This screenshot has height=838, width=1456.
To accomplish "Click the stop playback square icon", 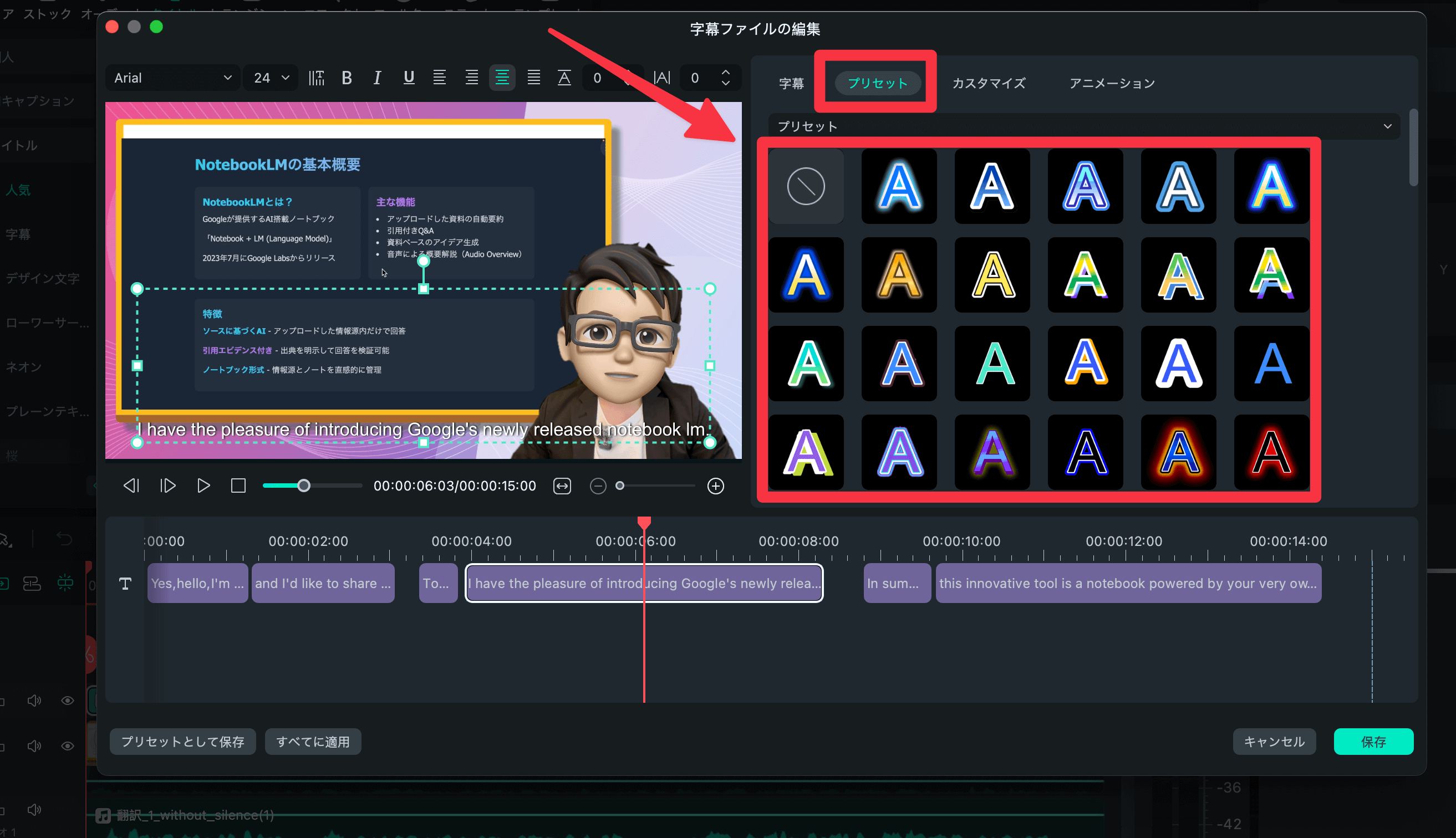I will (238, 486).
